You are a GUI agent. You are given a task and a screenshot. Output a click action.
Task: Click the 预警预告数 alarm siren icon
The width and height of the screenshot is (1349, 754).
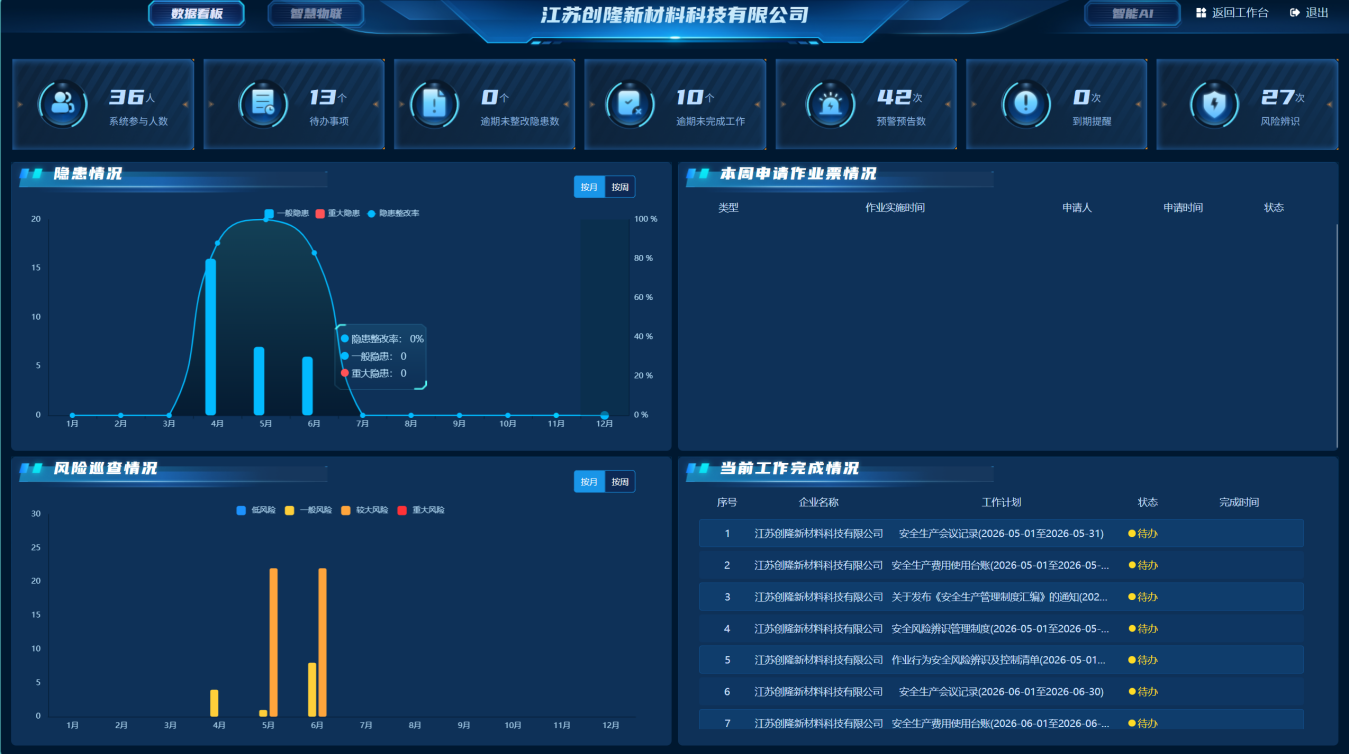coord(830,103)
